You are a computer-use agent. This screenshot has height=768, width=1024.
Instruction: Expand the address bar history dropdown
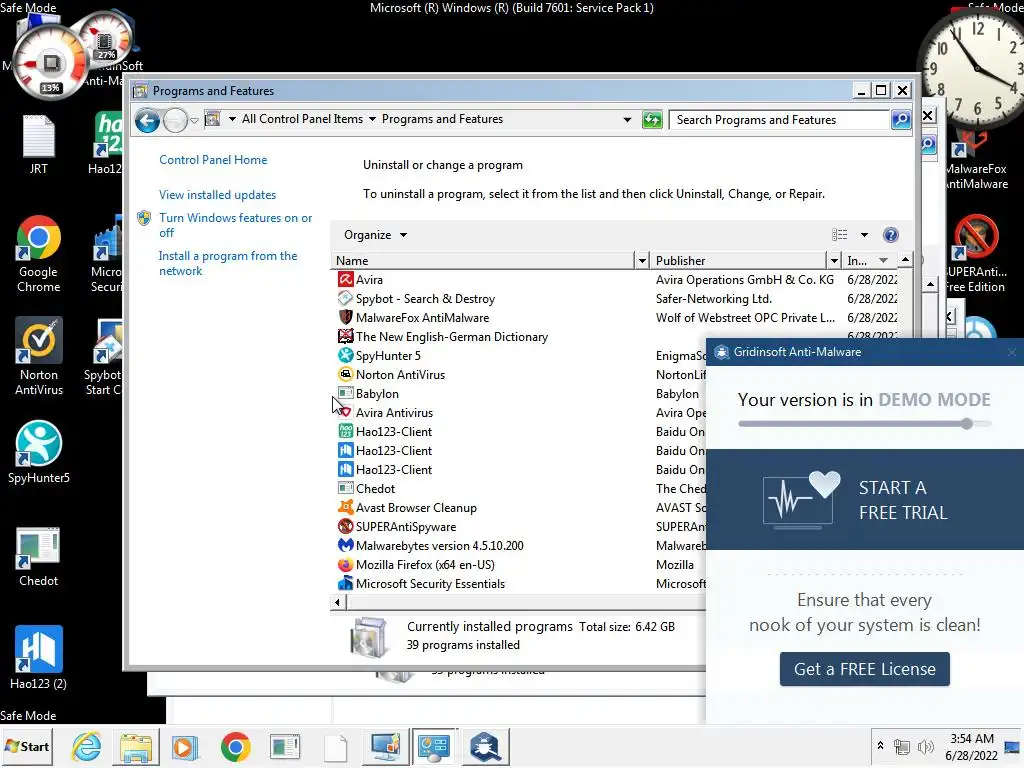click(627, 120)
